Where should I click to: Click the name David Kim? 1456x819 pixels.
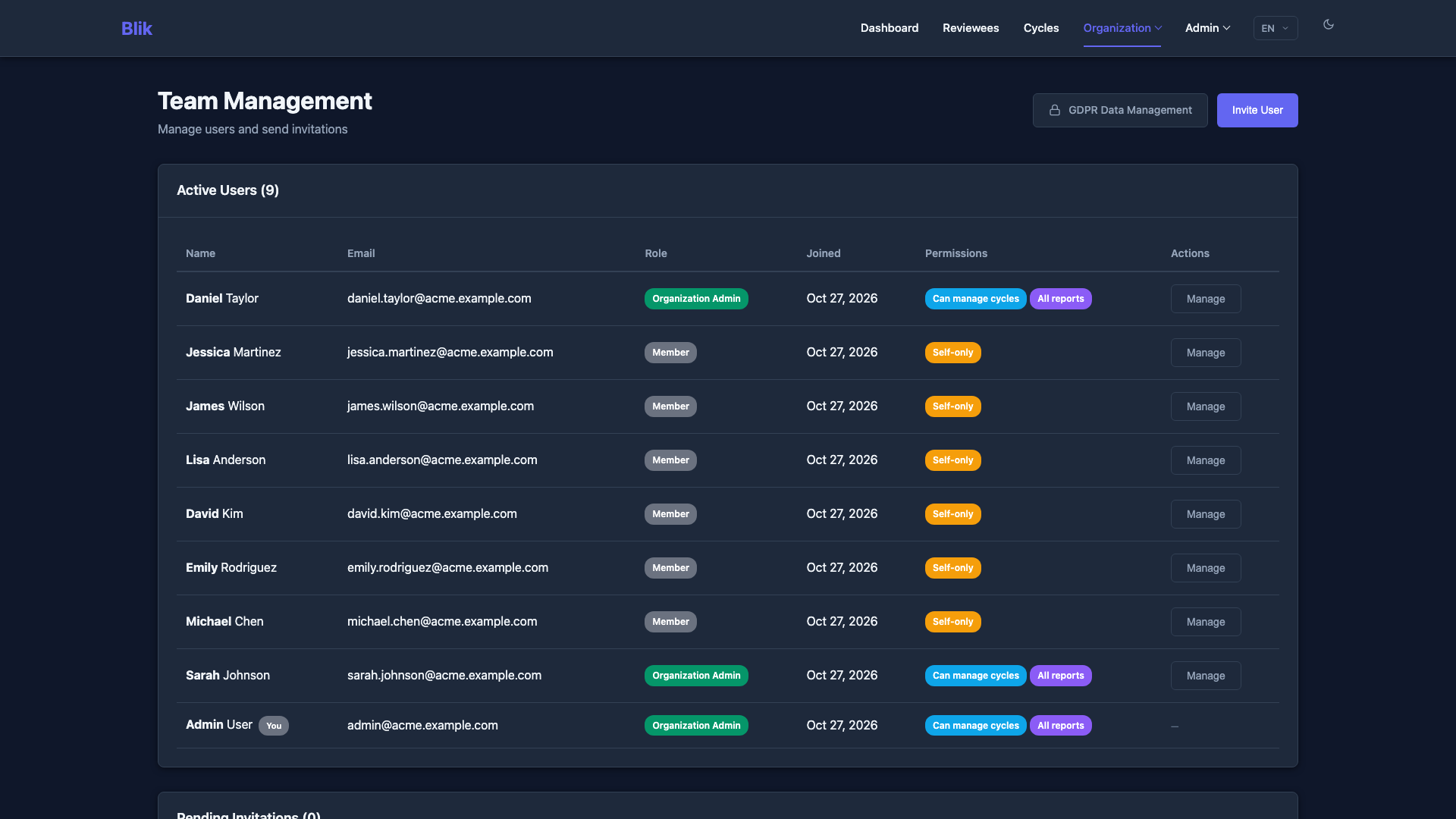coord(215,514)
